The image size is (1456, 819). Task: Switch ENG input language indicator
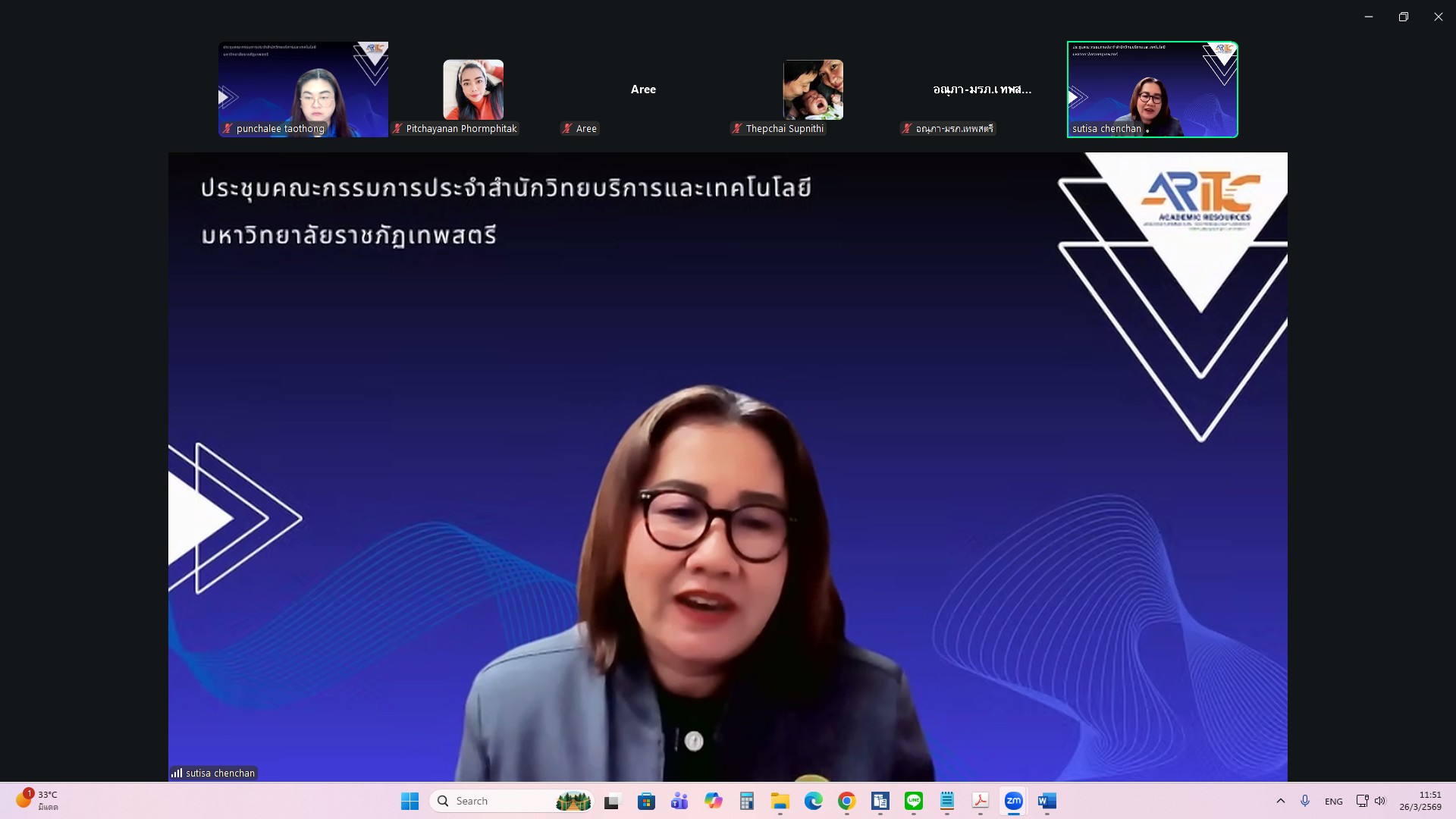tap(1333, 802)
